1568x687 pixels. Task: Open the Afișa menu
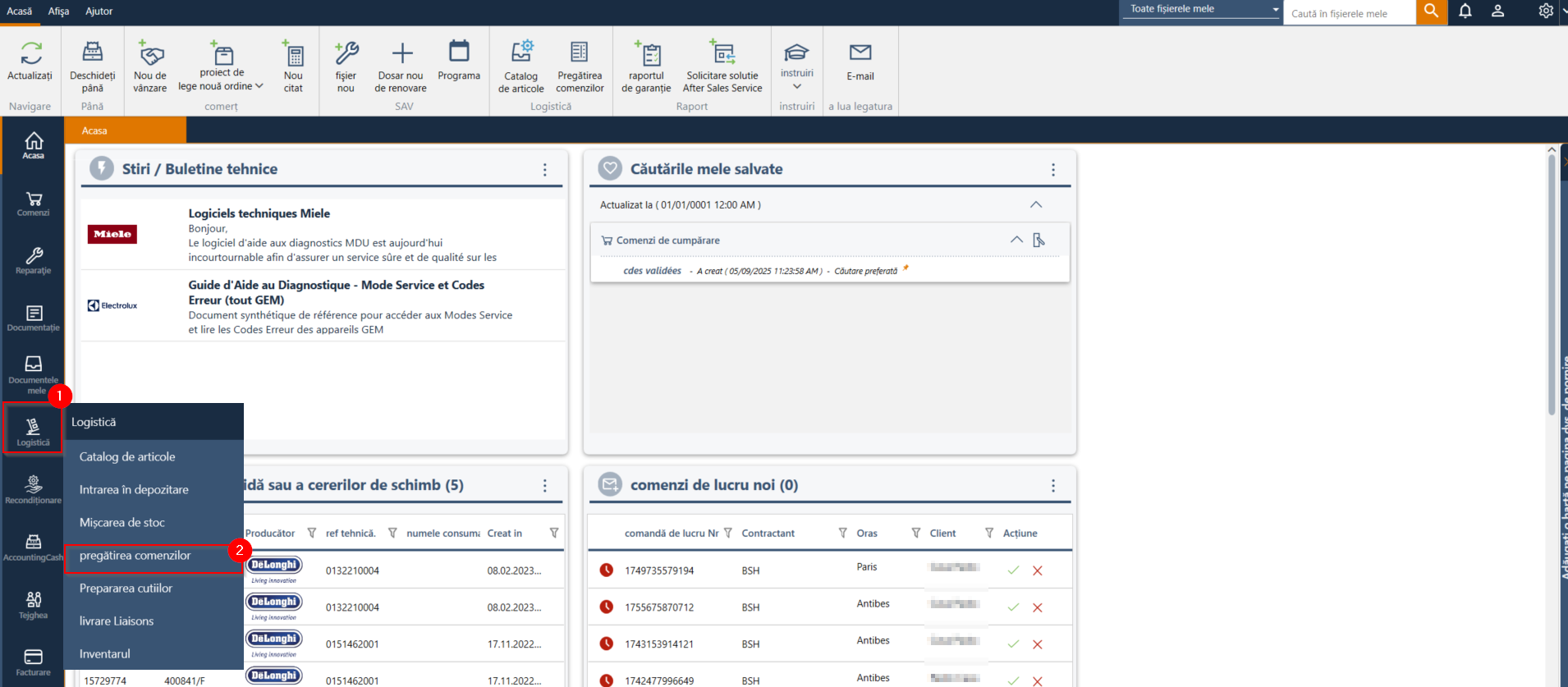tap(58, 11)
